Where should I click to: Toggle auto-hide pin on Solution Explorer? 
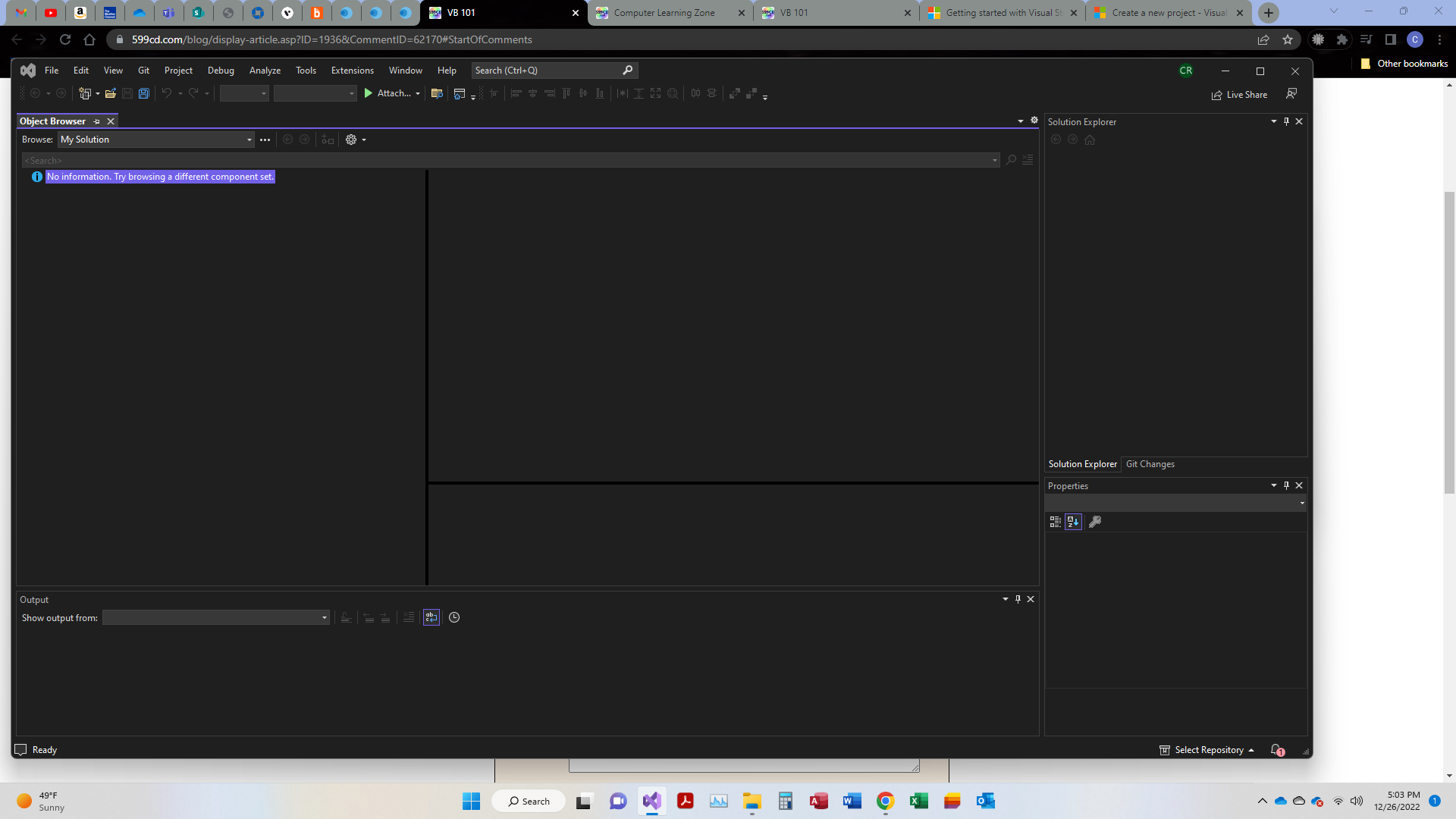click(1285, 121)
